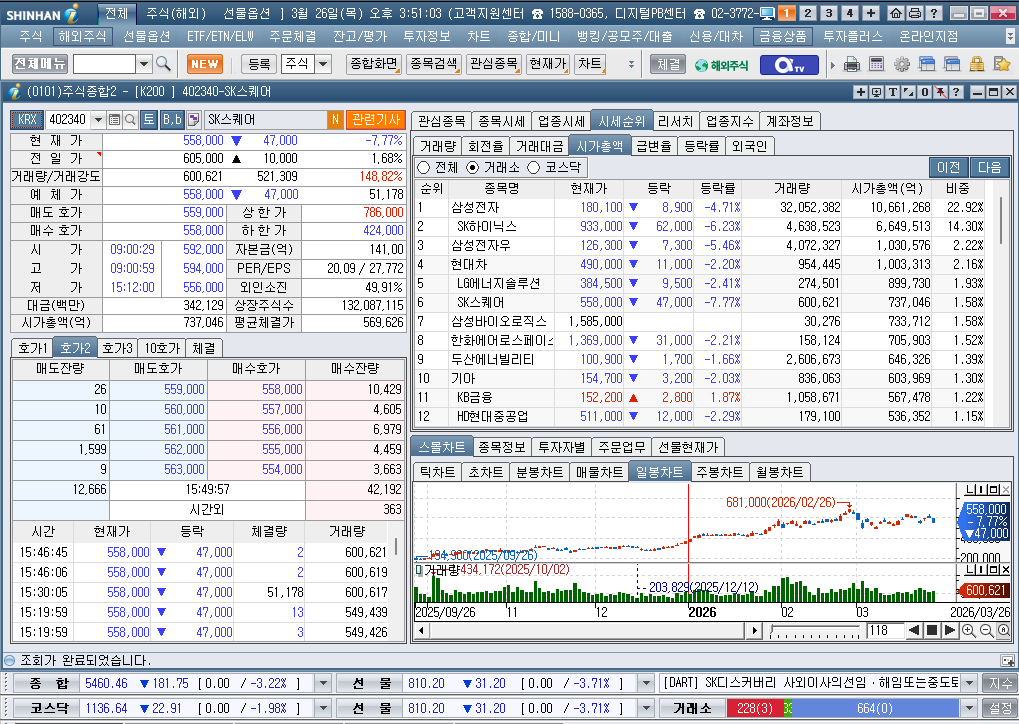The width and height of the screenshot is (1019, 724).
Task: Click the 종합화면 toolbar button
Action: coord(374,64)
